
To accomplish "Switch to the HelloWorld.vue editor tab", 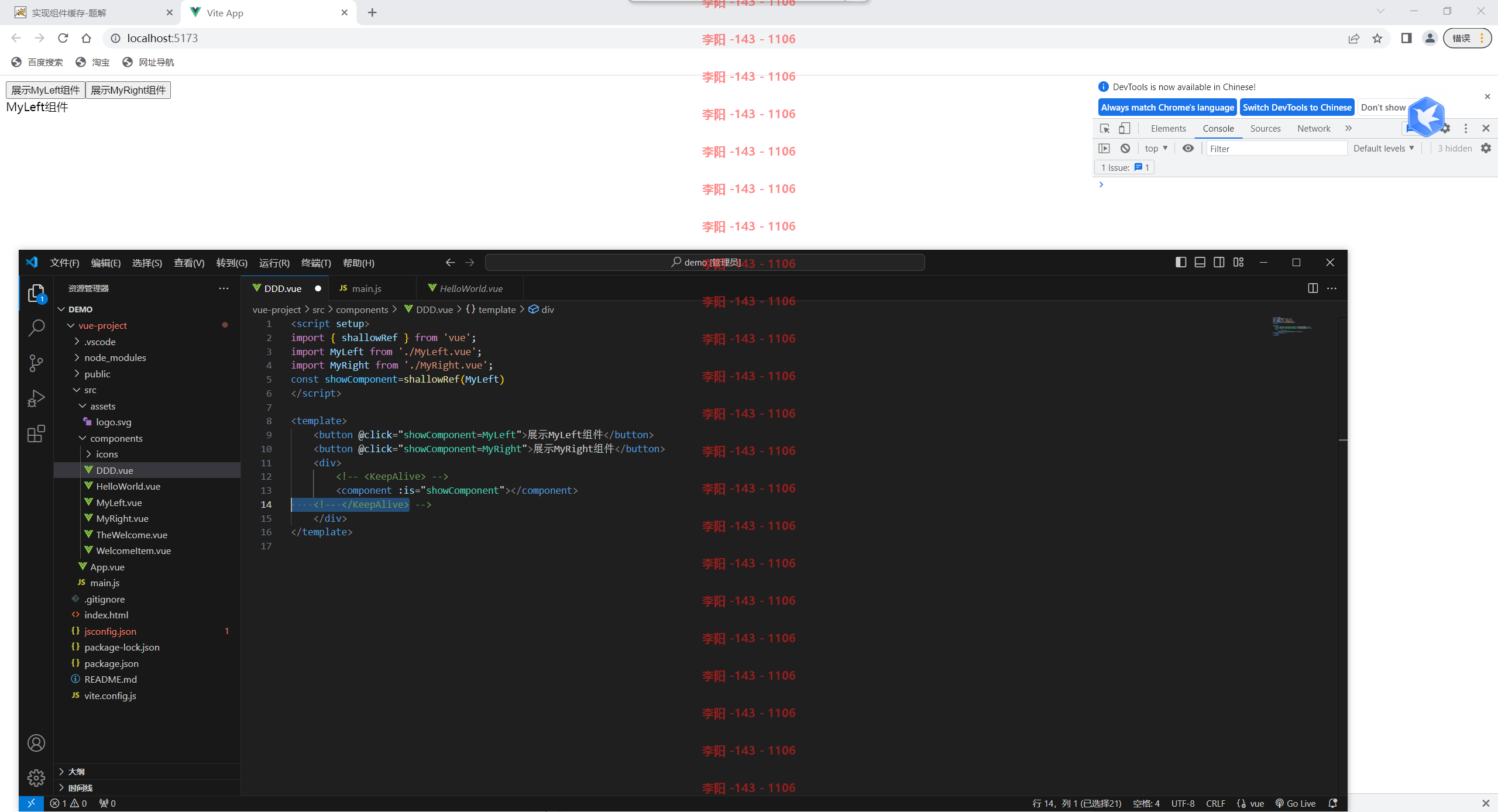I will [x=470, y=288].
